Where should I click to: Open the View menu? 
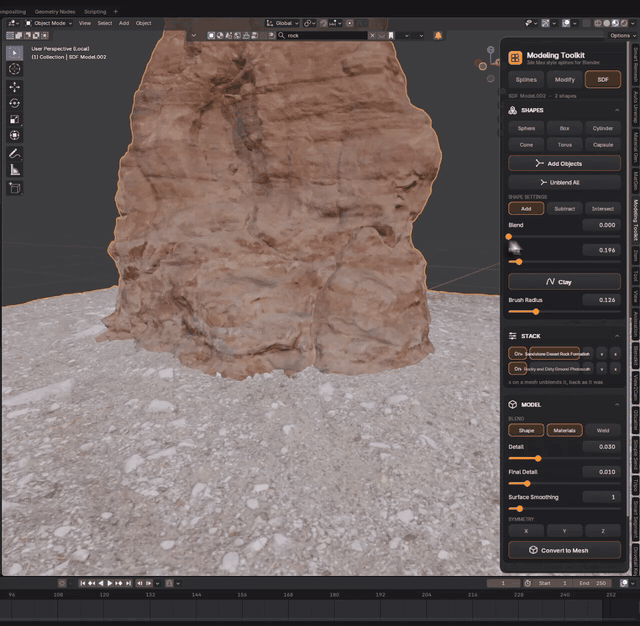point(84,23)
